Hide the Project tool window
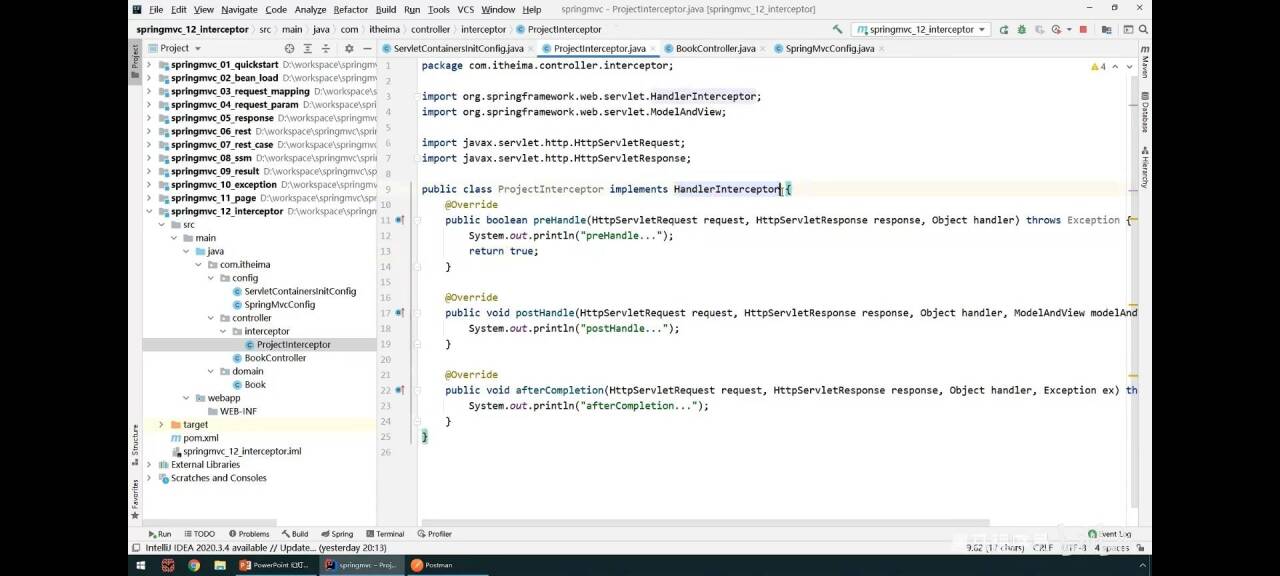 367,48
